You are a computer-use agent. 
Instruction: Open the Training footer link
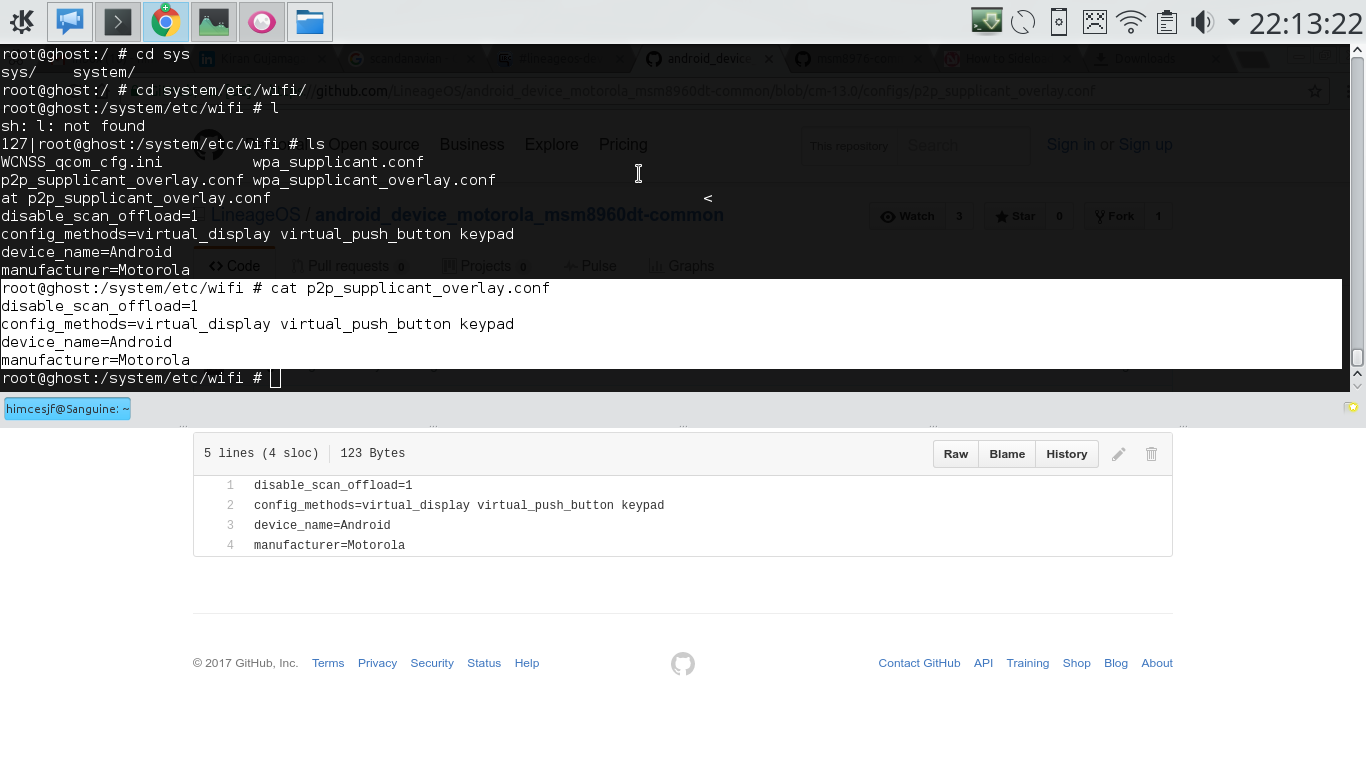point(1028,663)
